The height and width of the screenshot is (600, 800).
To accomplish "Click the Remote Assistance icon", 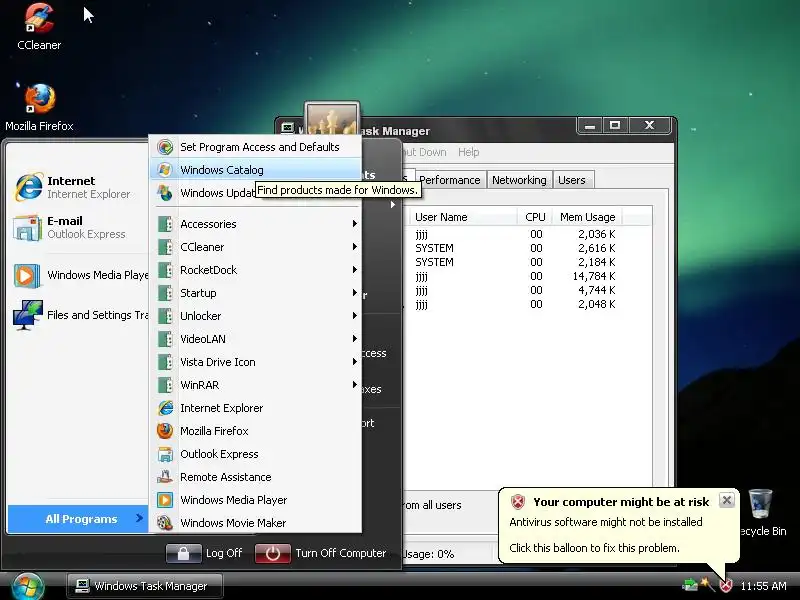I will 164,477.
